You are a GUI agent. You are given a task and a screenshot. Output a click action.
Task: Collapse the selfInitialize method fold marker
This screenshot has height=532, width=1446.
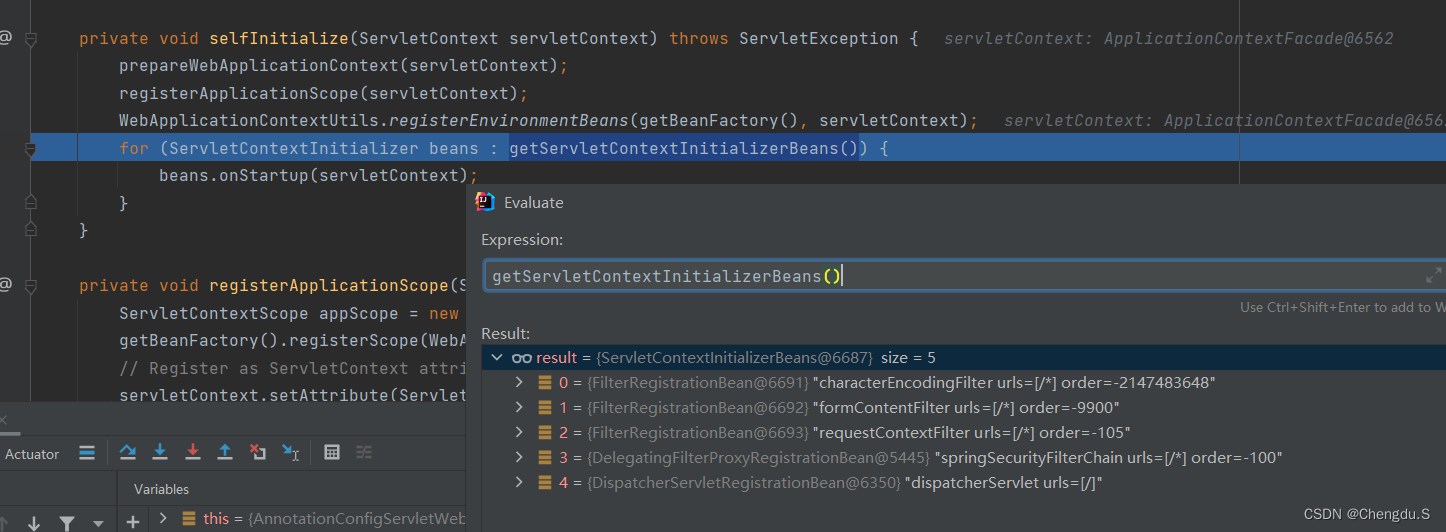[x=31, y=39]
